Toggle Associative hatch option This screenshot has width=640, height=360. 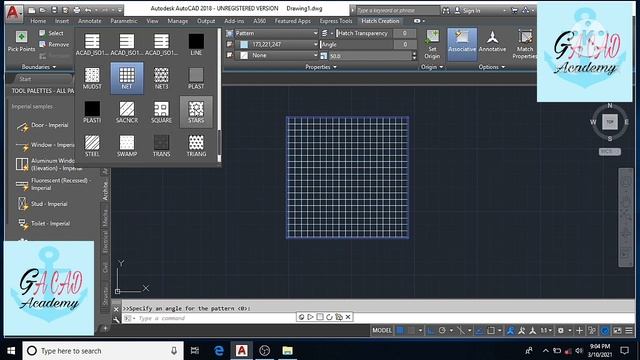462,44
